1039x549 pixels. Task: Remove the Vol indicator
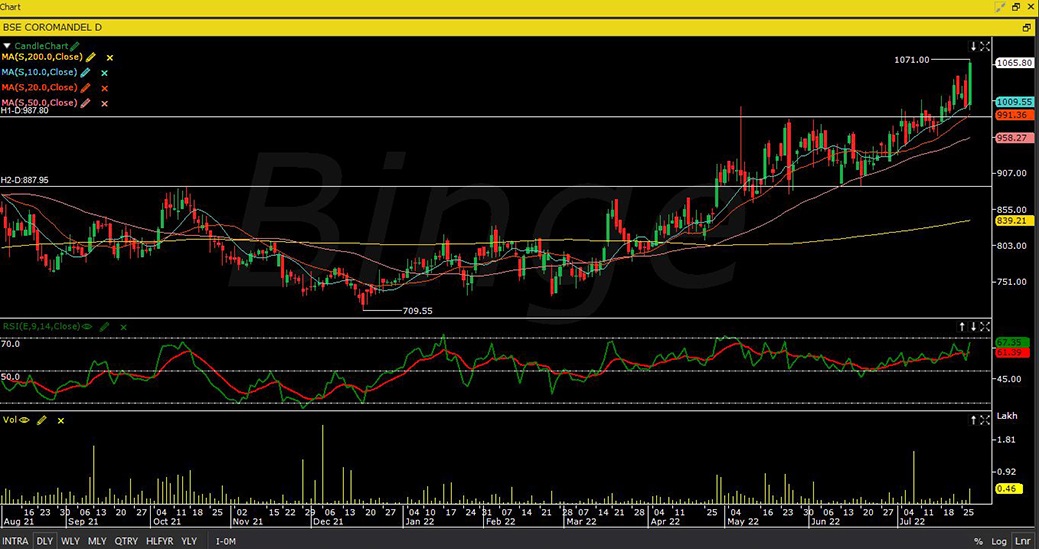[61, 421]
